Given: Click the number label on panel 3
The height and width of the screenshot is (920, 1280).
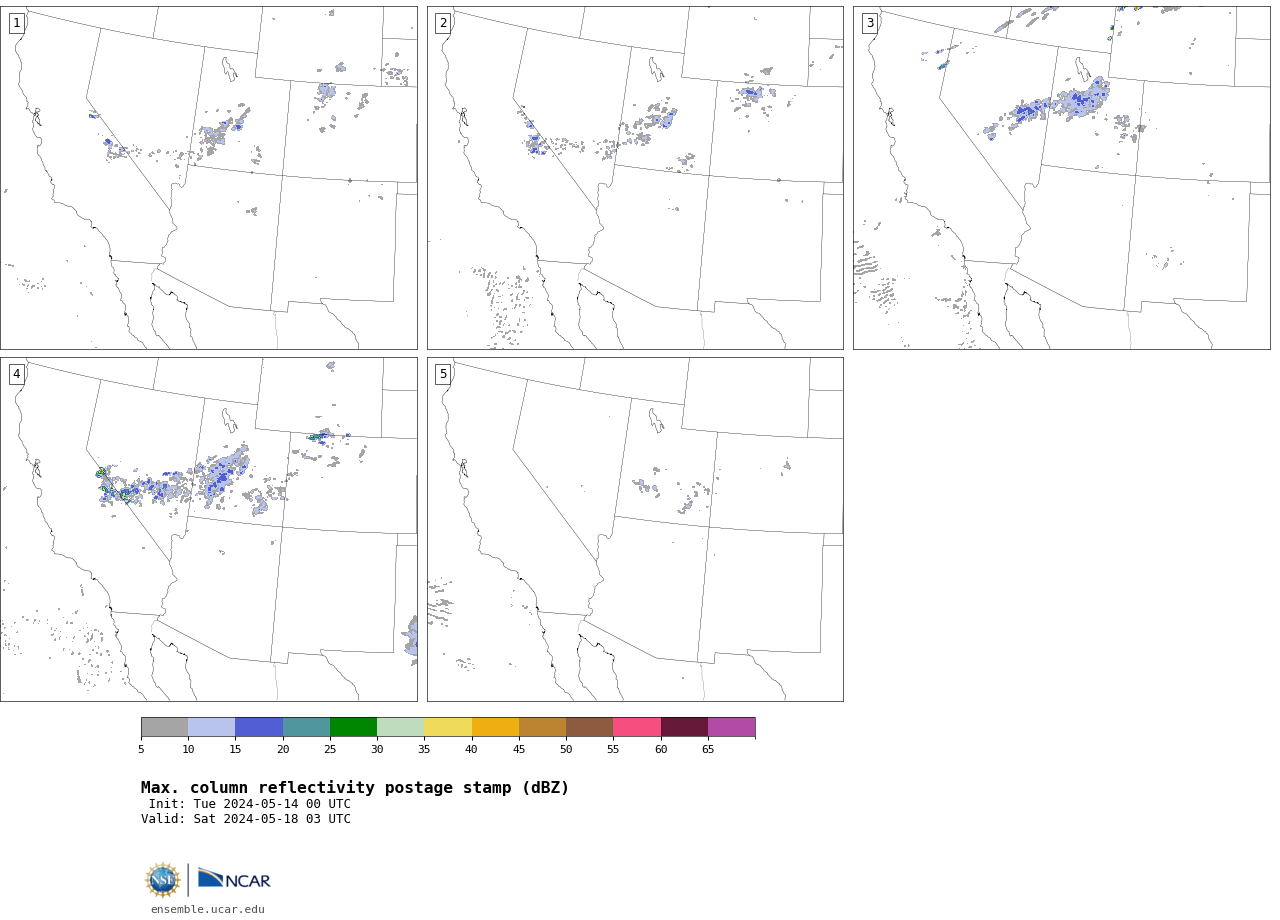Looking at the screenshot, I should (870, 23).
